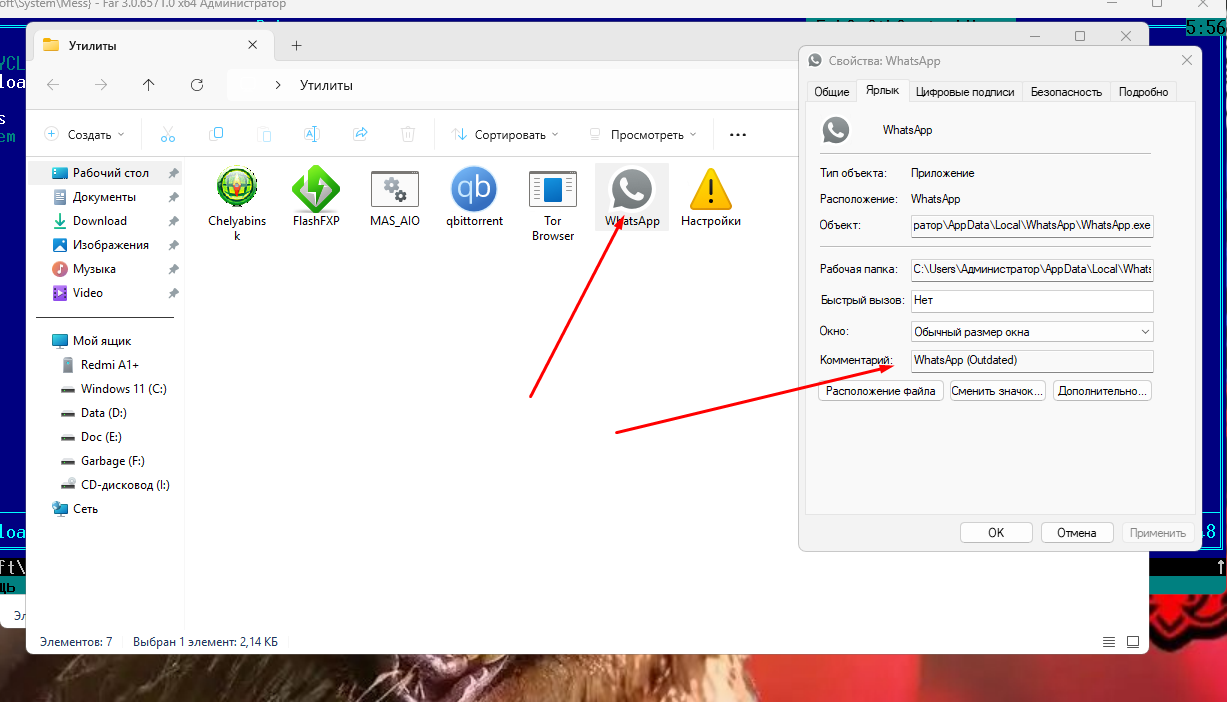Select the Chelyabinsk shortcut icon
1227x702 pixels.
tap(237, 188)
